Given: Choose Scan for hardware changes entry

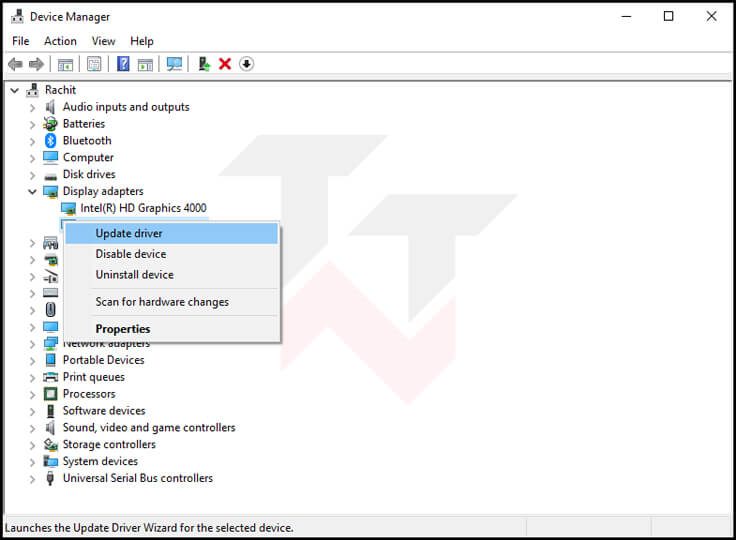Looking at the screenshot, I should (172, 302).
